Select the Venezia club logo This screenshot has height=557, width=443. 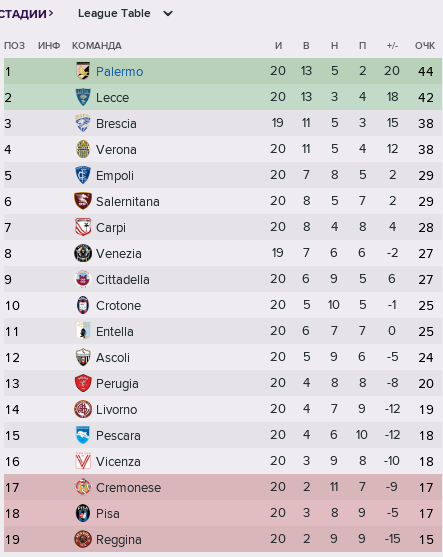tap(83, 253)
